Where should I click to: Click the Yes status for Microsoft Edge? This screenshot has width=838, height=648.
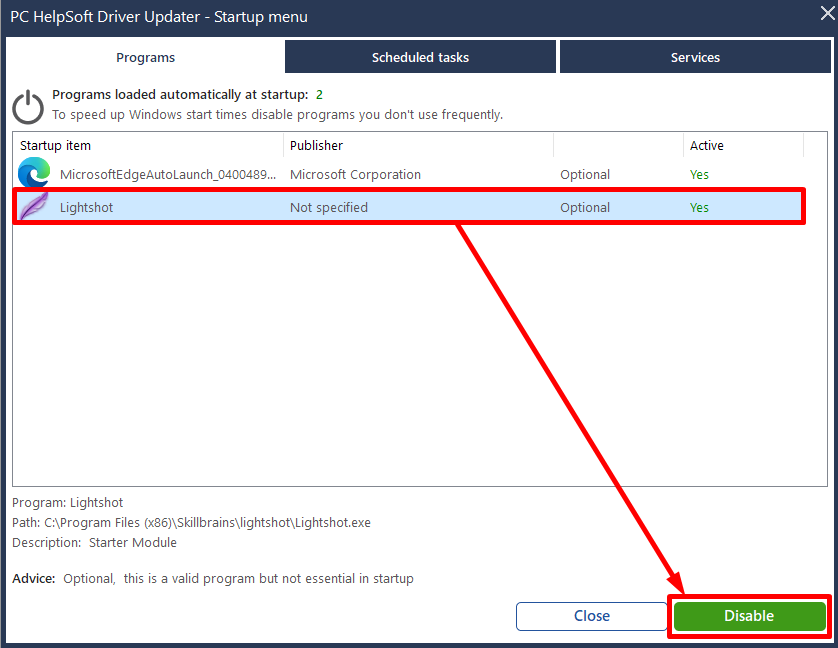(x=699, y=175)
